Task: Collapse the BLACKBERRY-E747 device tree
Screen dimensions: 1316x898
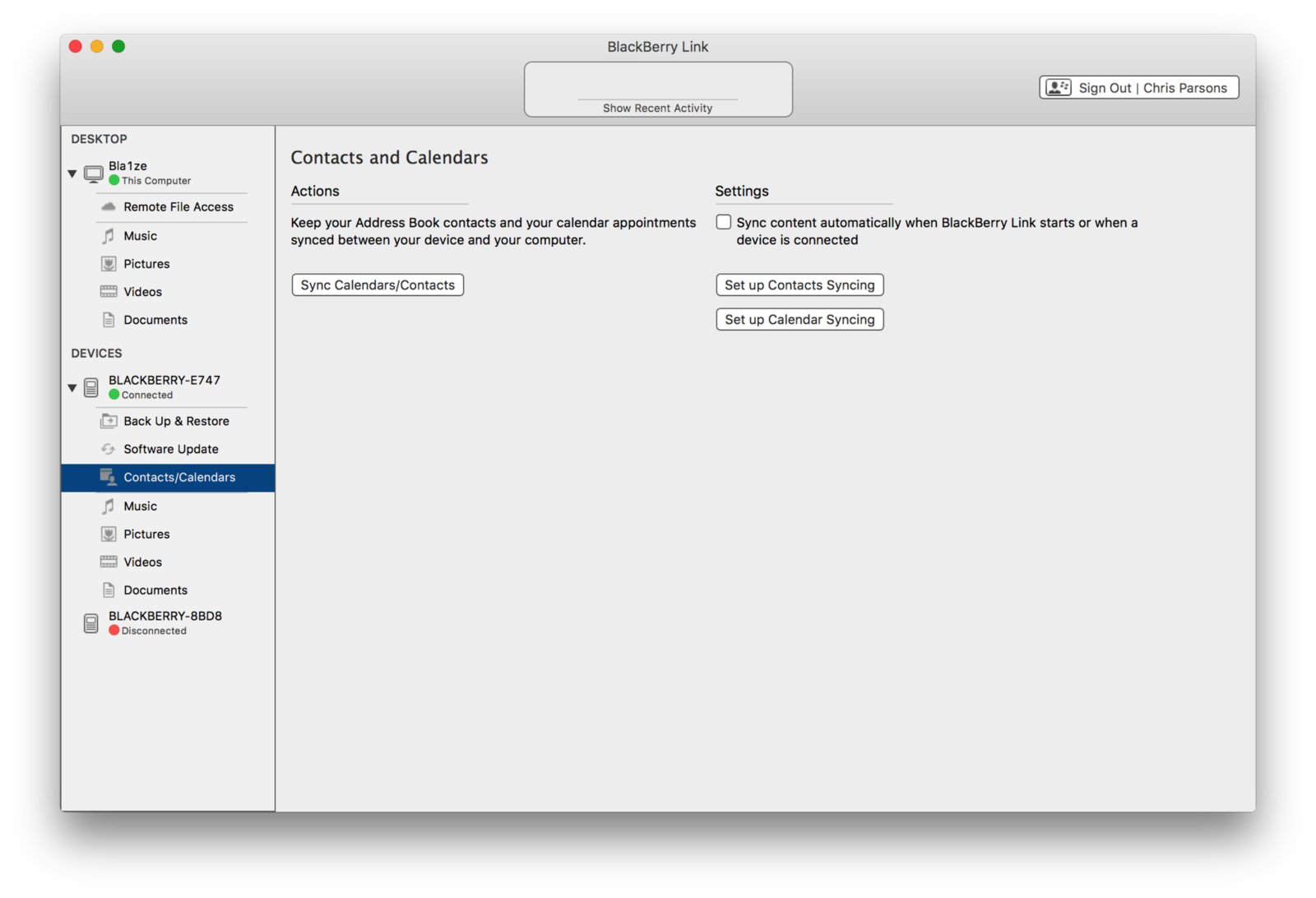Action: pyautogui.click(x=72, y=387)
